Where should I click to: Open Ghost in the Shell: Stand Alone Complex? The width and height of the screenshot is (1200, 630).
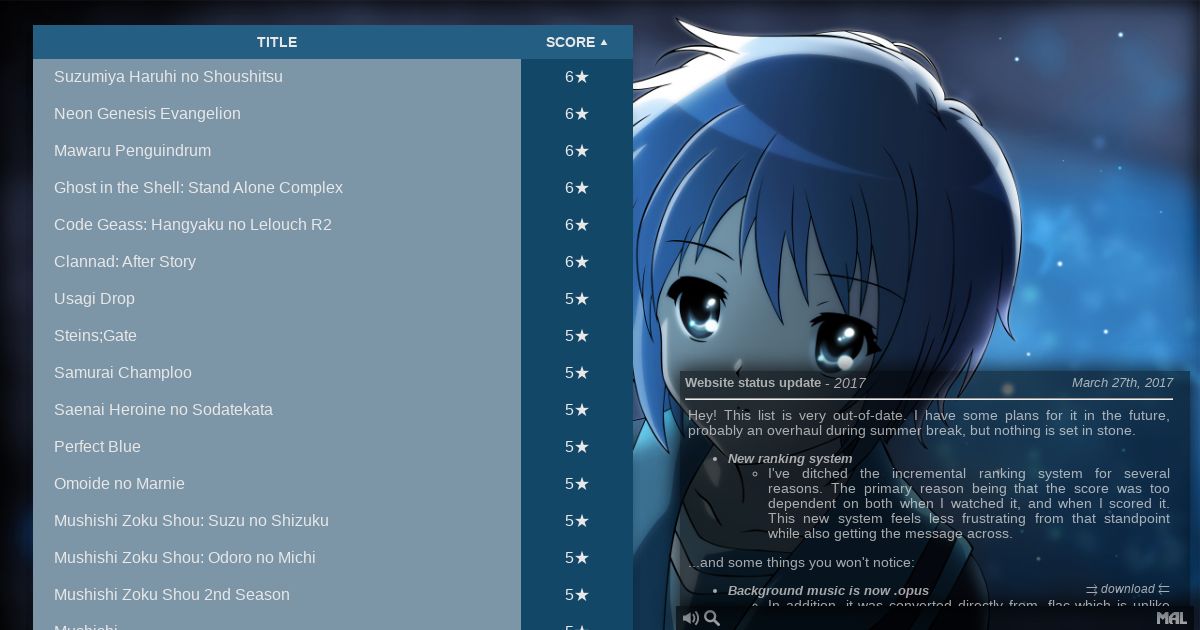198,188
